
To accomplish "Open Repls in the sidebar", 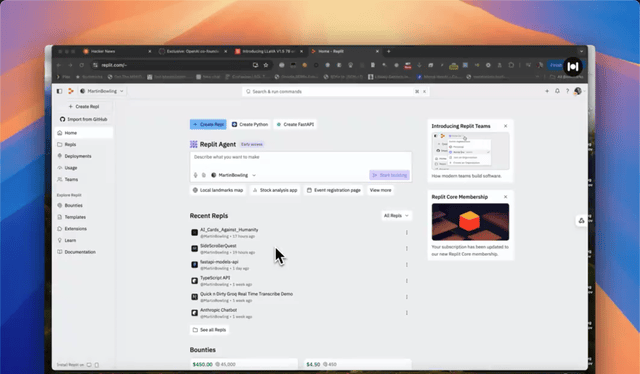I will pos(84,145).
